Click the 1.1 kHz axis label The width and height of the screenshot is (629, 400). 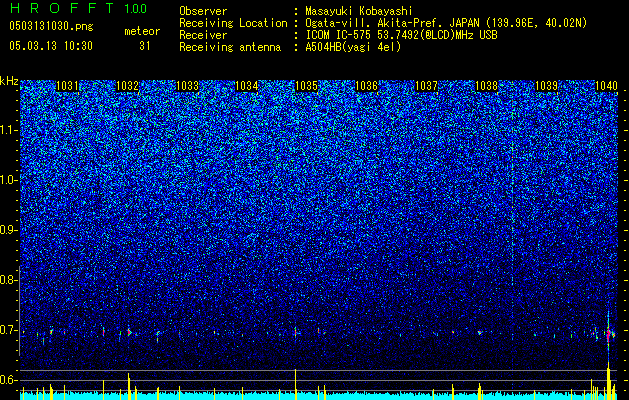pyautogui.click(x=8, y=130)
